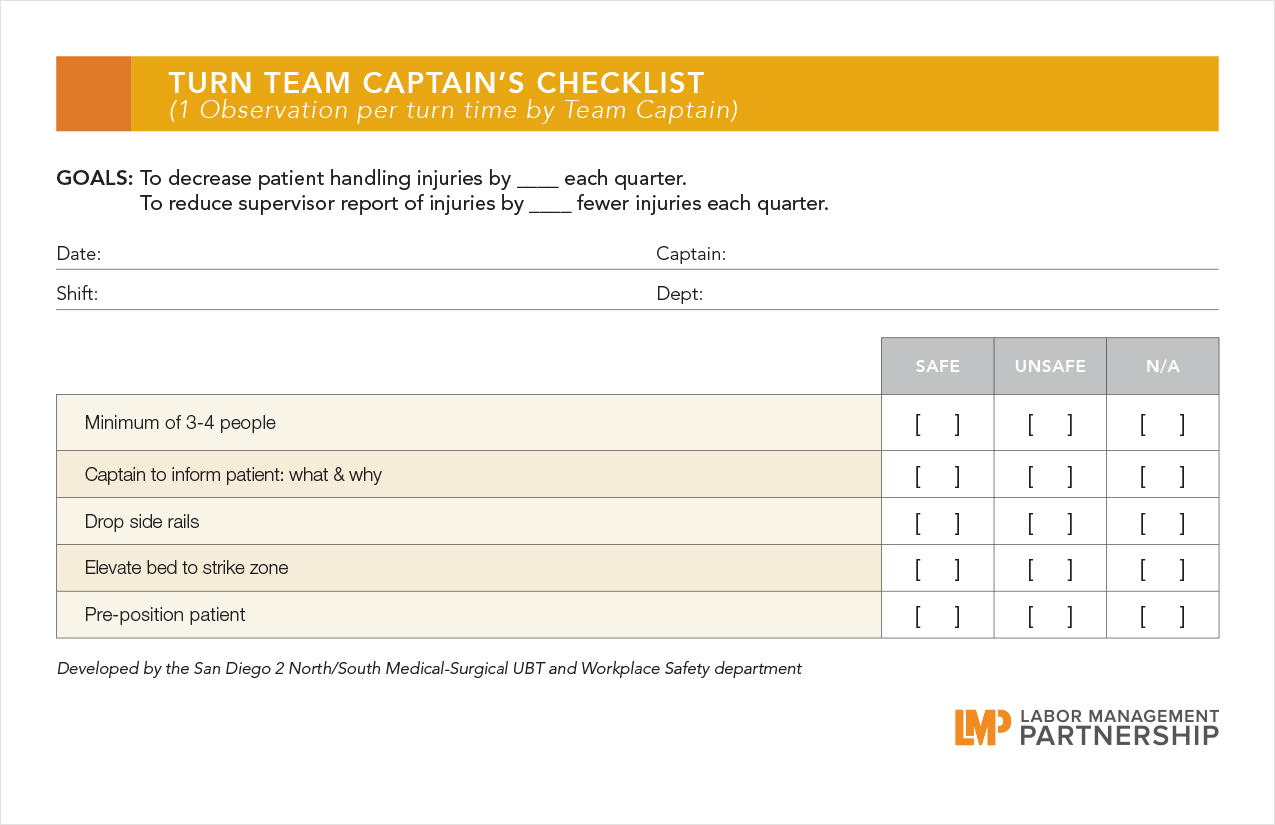Check N/A for Minimum of 3-4 people

click(x=1162, y=424)
